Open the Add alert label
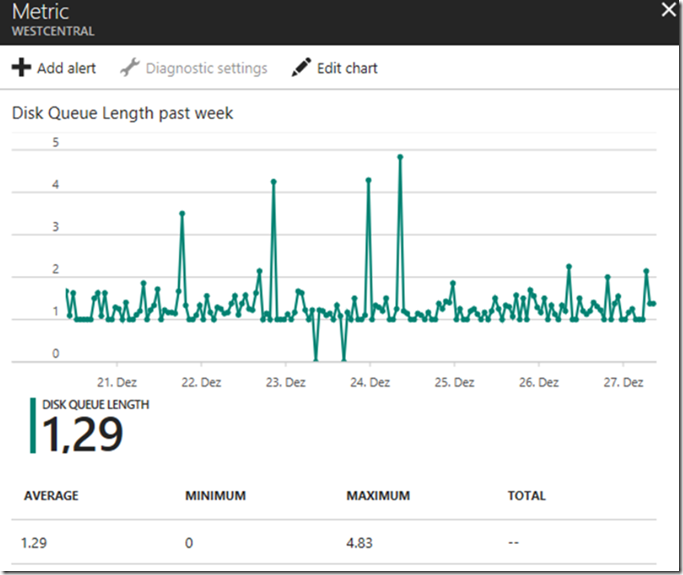Screen dimensions: 683x575 tap(66, 68)
